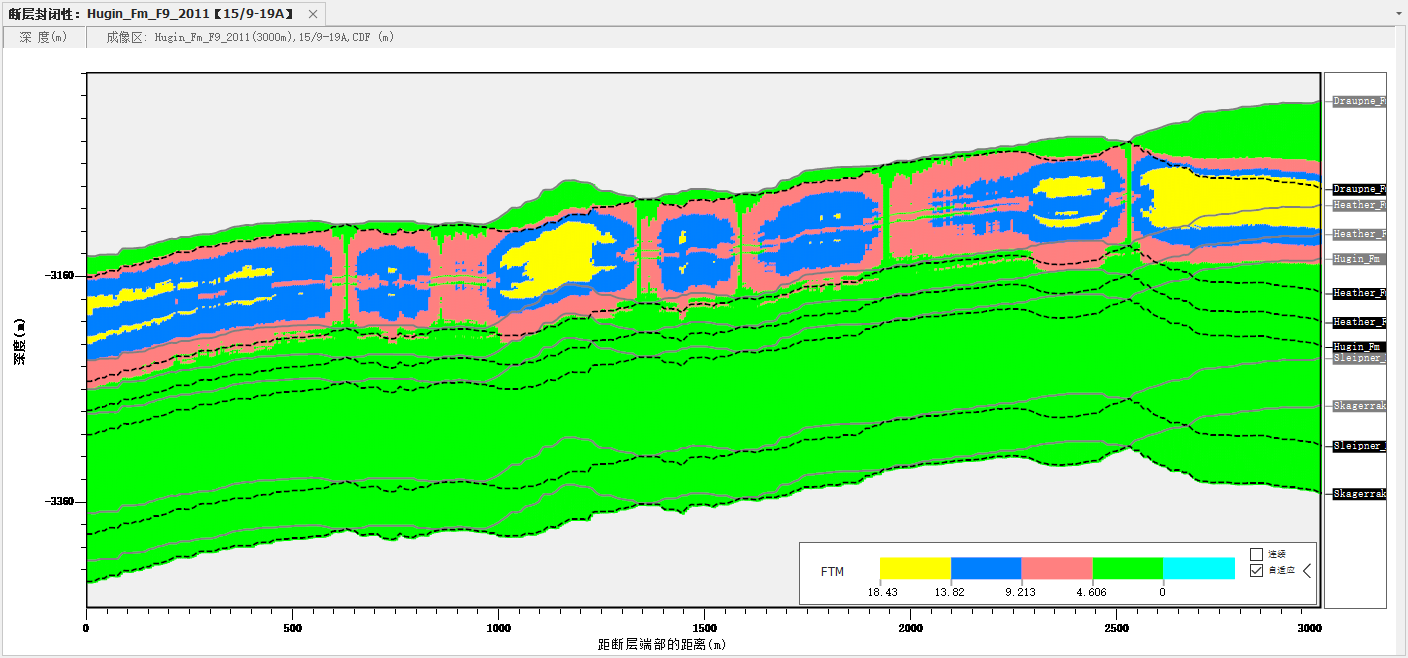Click the 9.213 legend value

click(x=1021, y=592)
